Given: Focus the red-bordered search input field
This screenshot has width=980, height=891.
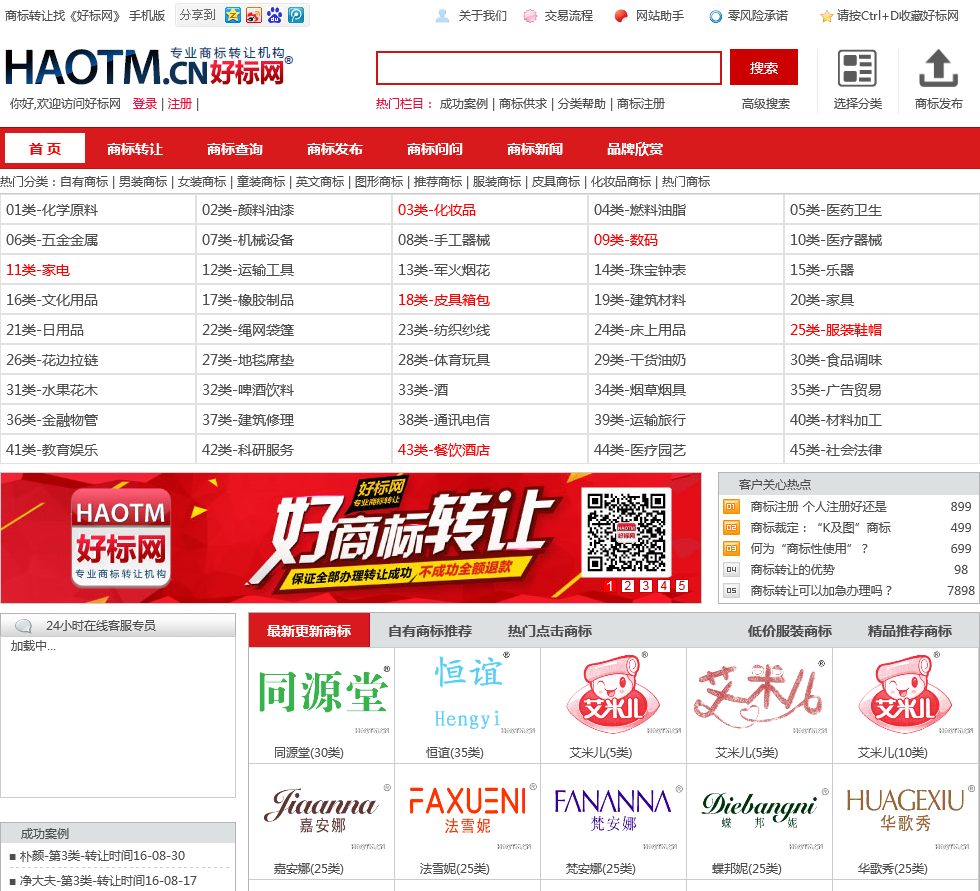Looking at the screenshot, I should point(549,67).
